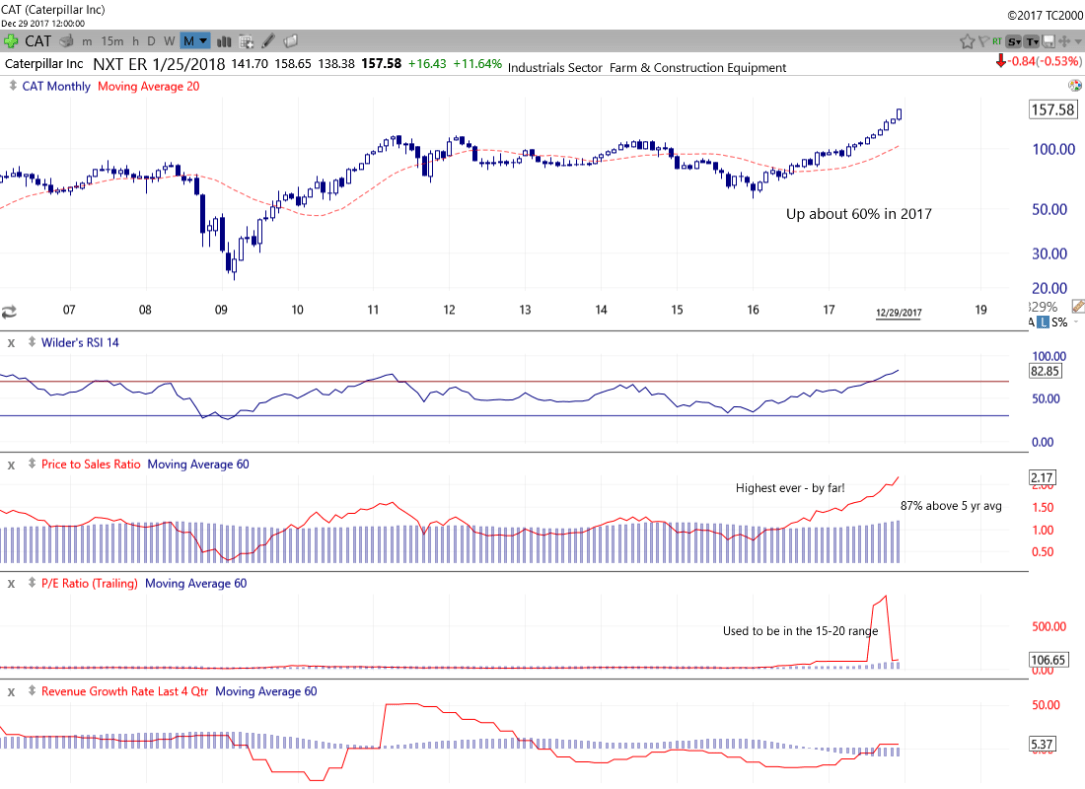This screenshot has width=1085, height=789.
Task: Select the pencil drawing tools icon
Action: (x=268, y=41)
